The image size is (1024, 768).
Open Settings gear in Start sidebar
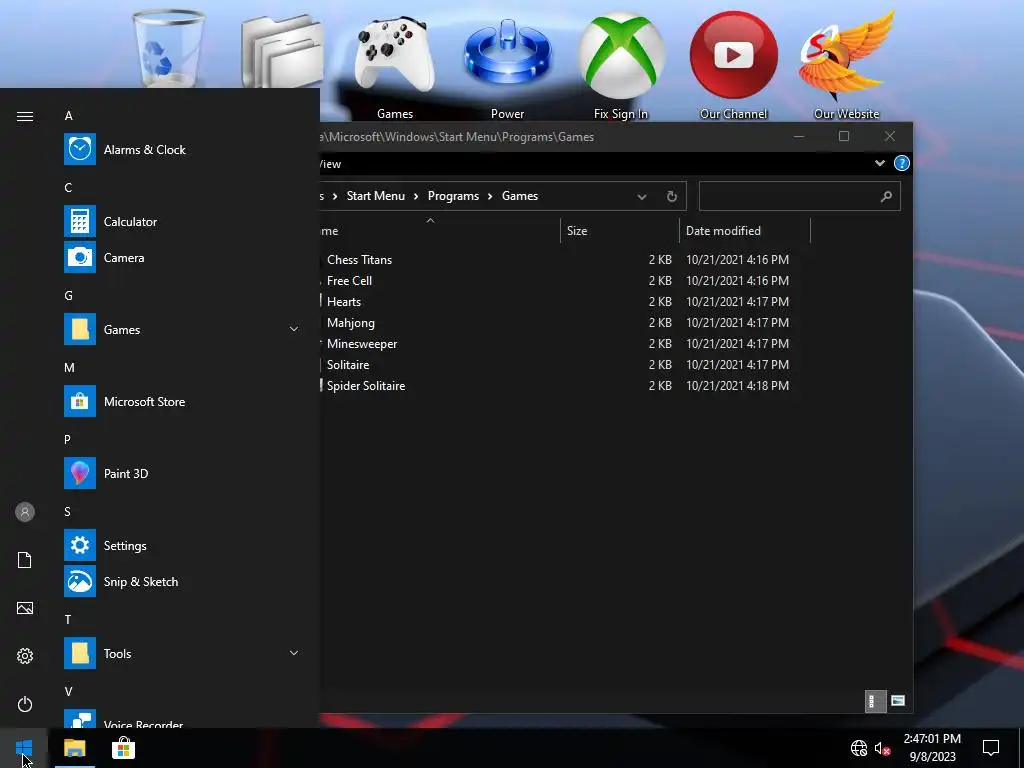[x=25, y=656]
